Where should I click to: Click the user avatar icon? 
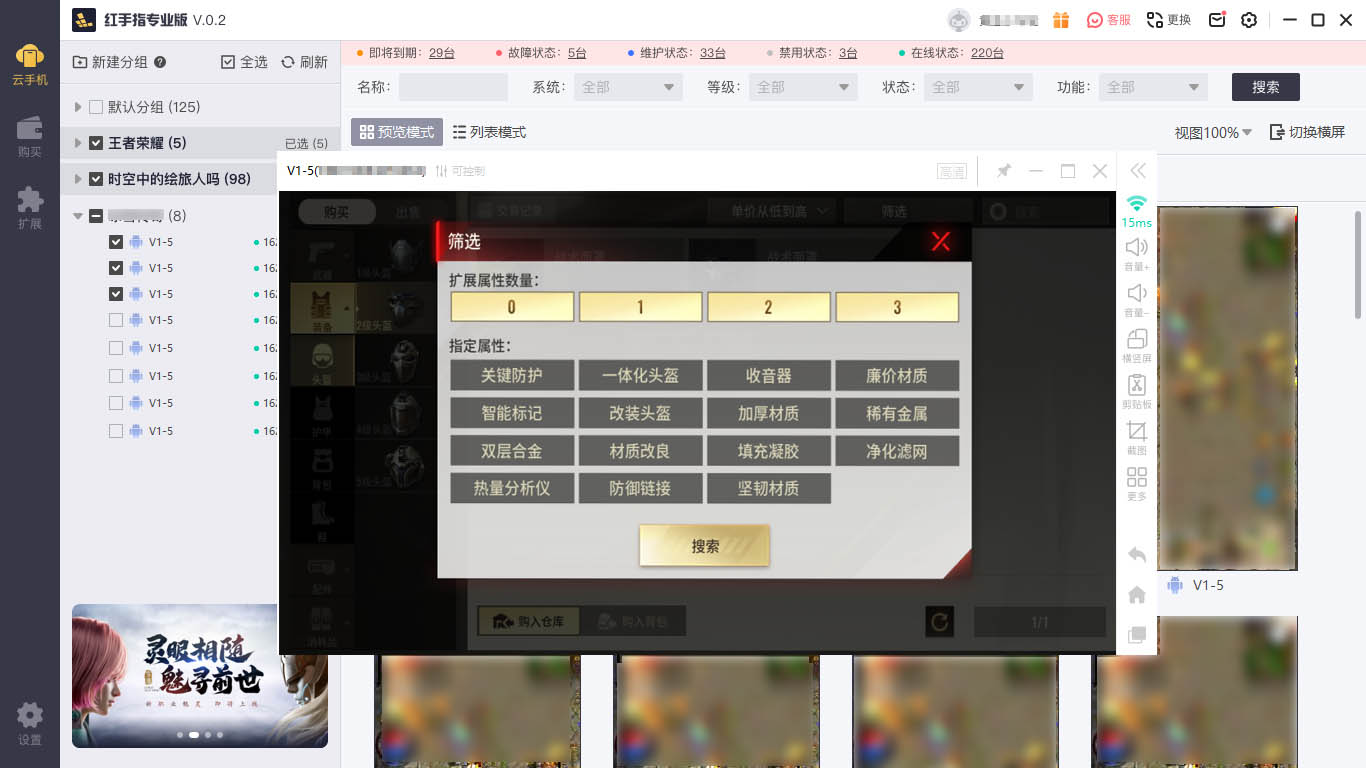click(x=958, y=20)
